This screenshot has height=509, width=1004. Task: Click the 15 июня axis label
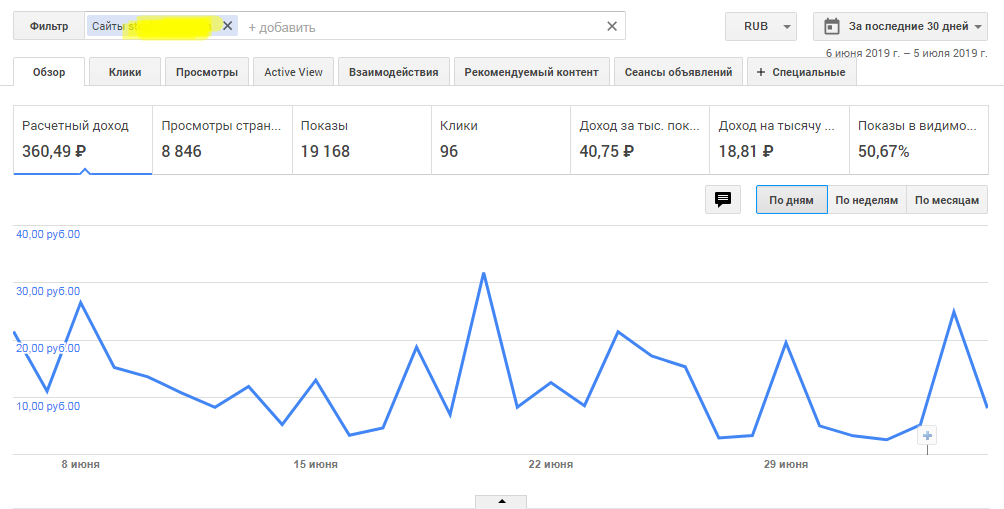(x=316, y=464)
